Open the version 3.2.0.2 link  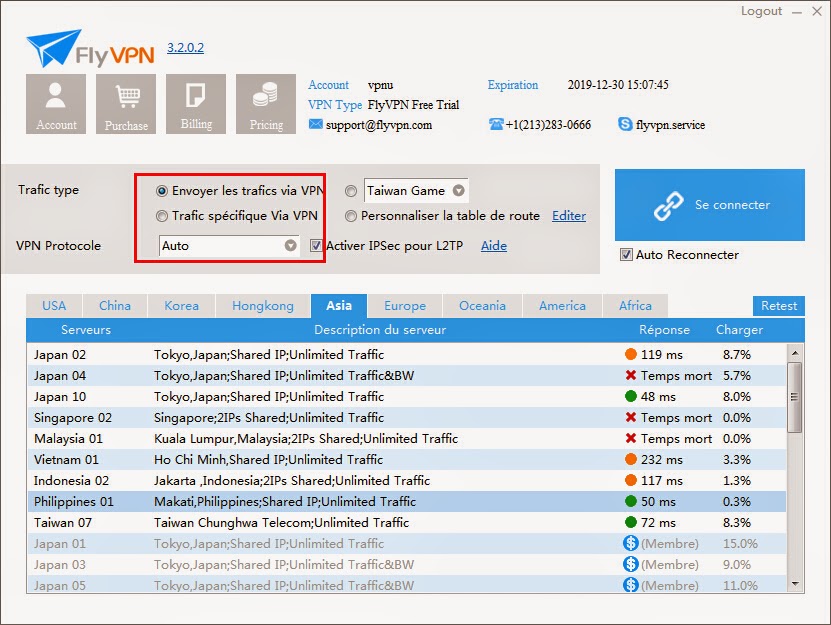click(185, 48)
